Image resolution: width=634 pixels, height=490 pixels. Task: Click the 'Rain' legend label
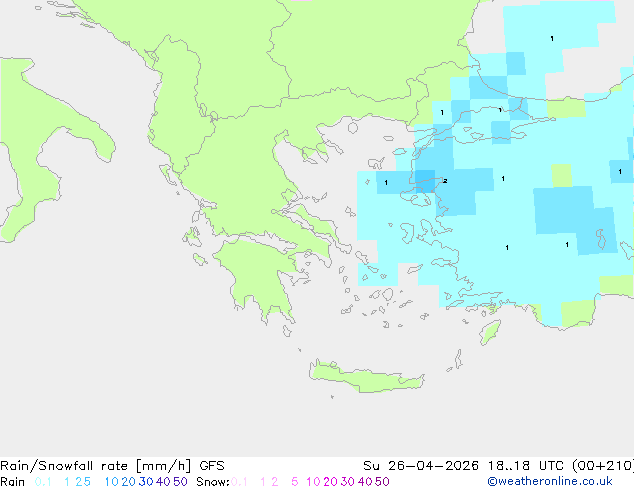[13, 482]
